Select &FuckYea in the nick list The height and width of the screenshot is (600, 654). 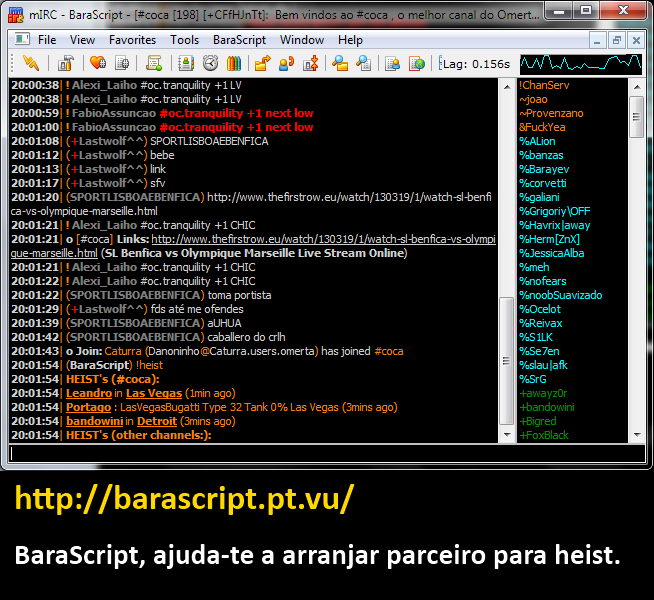coord(542,127)
